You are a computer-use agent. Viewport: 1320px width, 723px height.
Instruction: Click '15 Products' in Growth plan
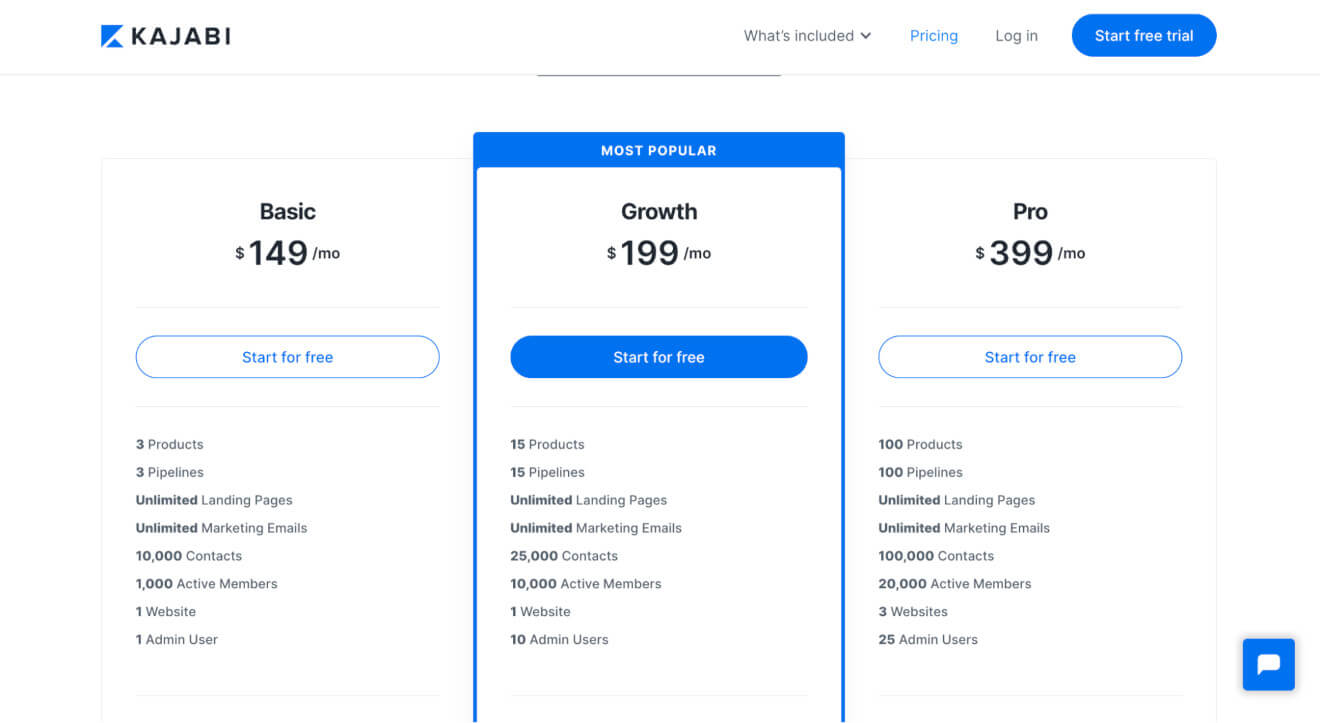547,444
